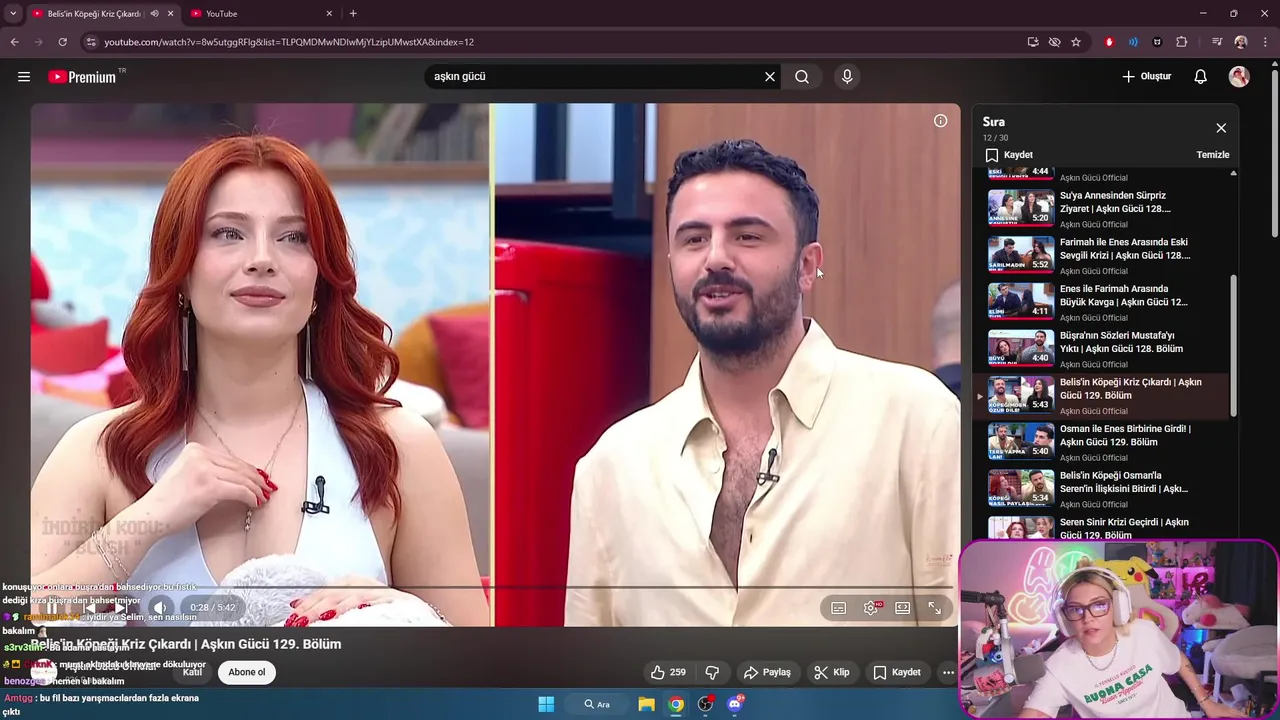This screenshot has height=720, width=1280.
Task: Open the YouTube account avatar menu
Action: pos(1239,76)
